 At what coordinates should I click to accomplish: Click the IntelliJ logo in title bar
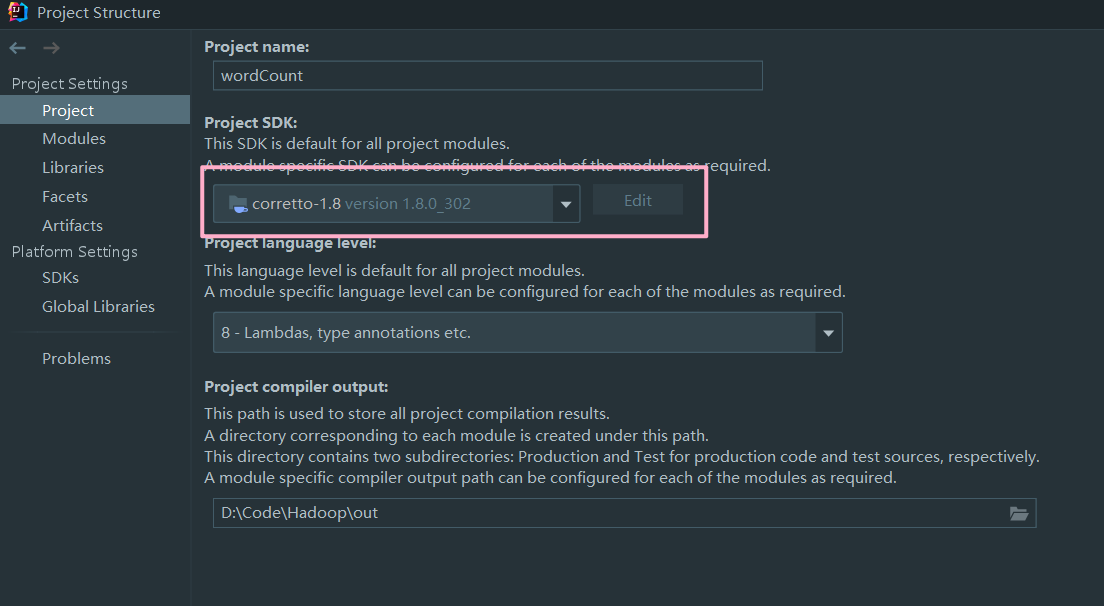(x=17, y=13)
